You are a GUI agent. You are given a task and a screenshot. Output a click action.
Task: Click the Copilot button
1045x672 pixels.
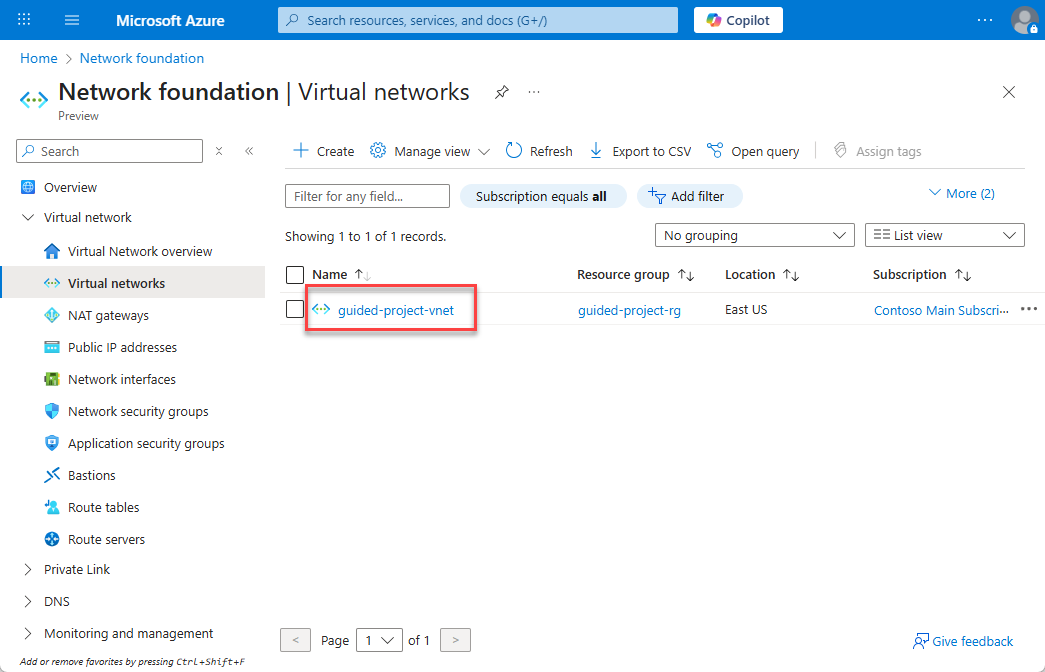coord(738,20)
